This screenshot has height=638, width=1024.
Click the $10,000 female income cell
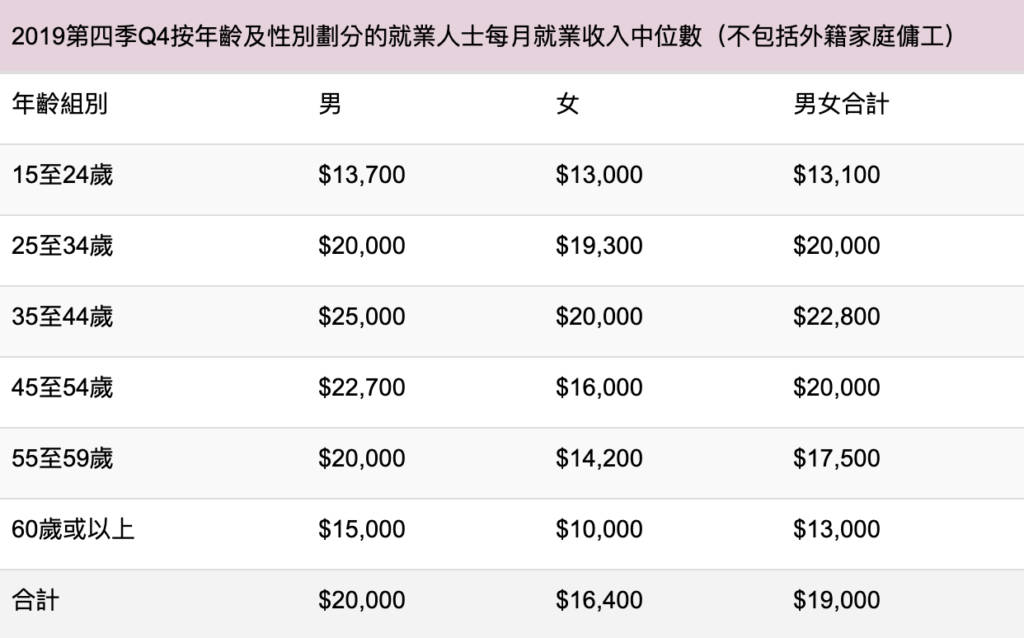599,529
